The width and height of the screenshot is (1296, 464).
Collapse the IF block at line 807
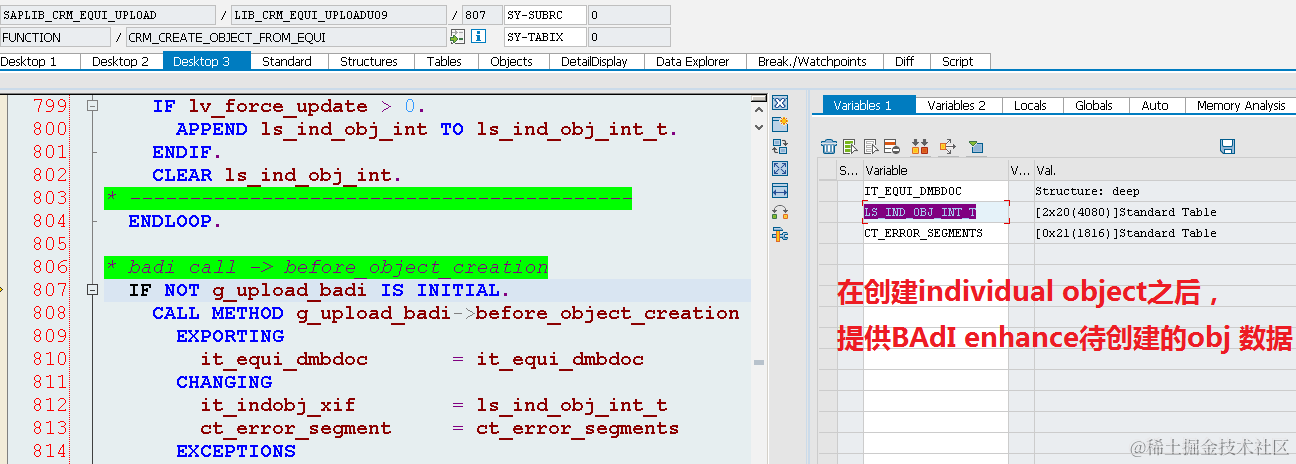coord(92,290)
